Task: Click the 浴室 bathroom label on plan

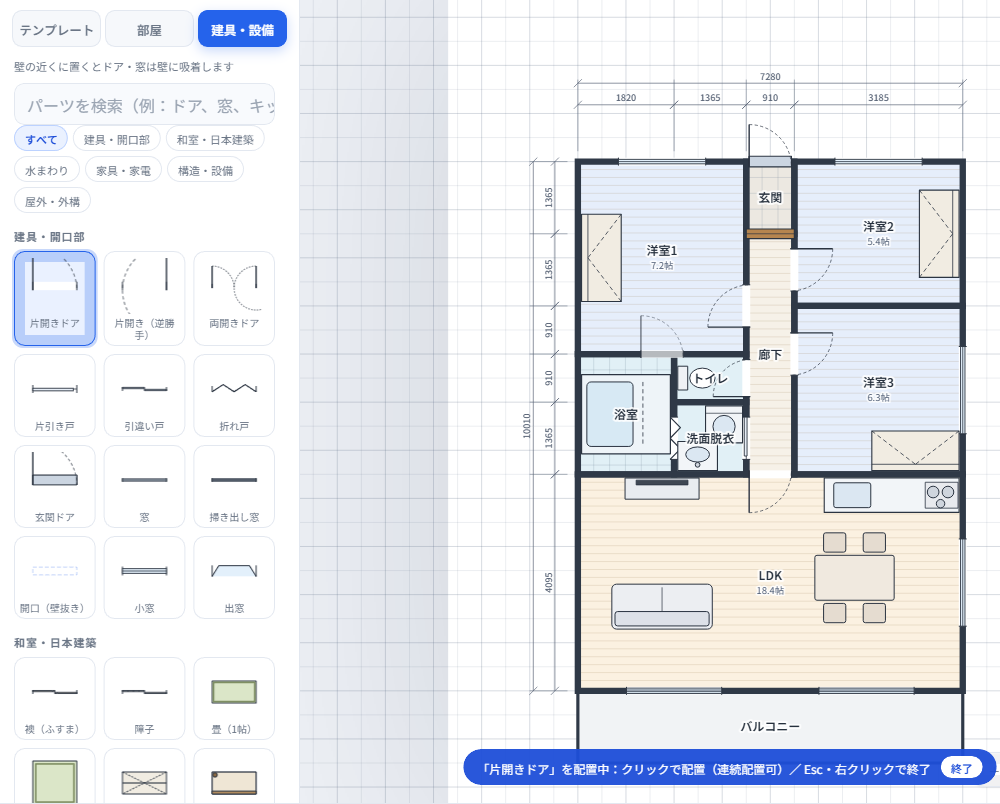Action: click(626, 414)
